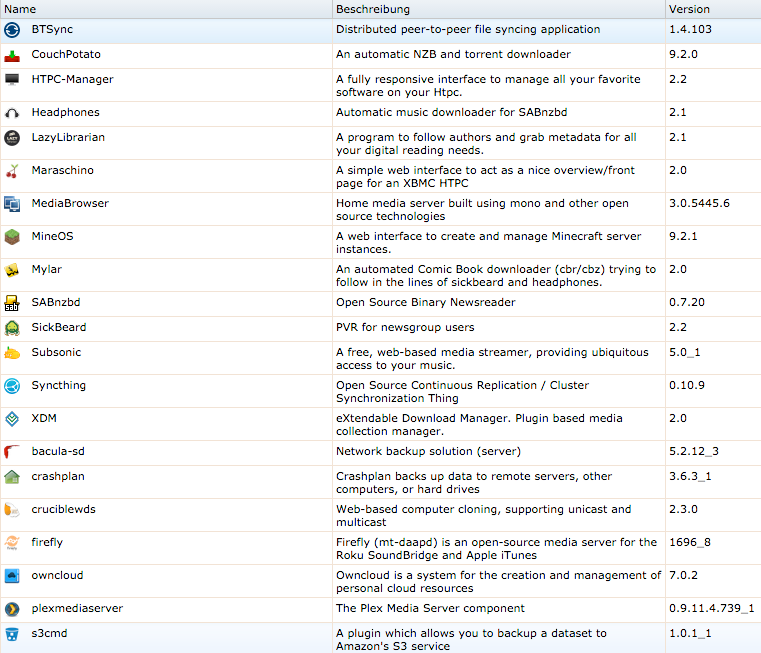Click the owncloud plugin icon
This screenshot has height=653, width=761.
point(12,576)
